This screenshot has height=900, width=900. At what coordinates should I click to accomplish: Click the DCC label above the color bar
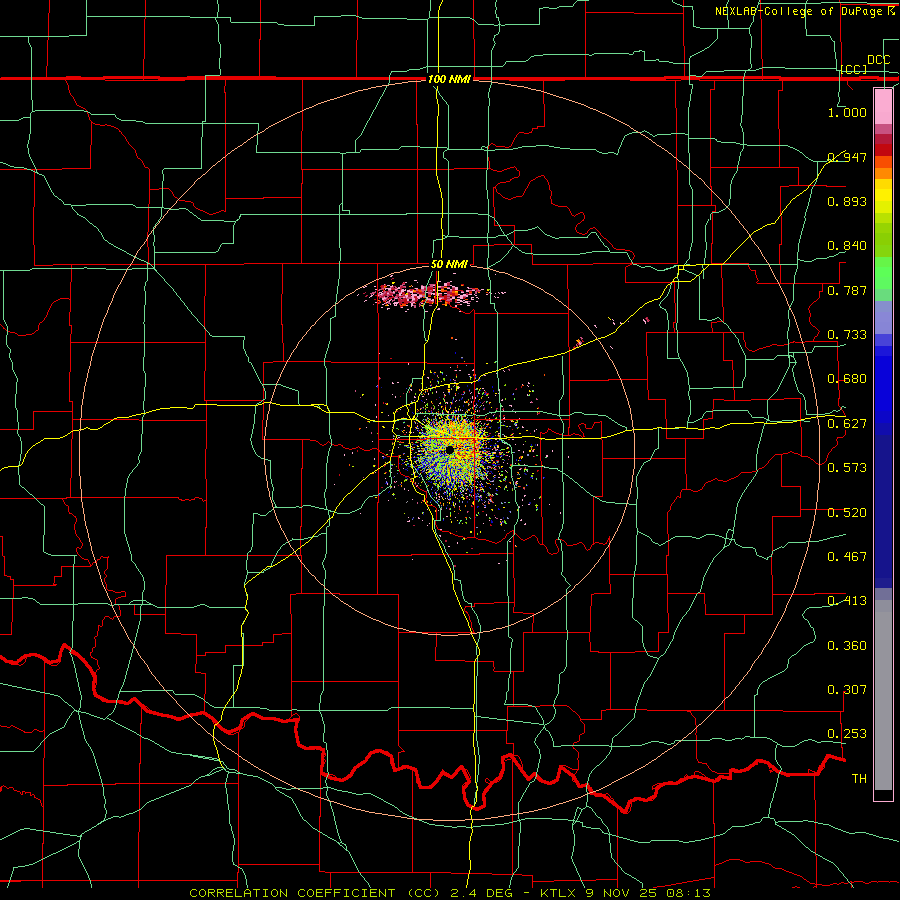[x=878, y=60]
